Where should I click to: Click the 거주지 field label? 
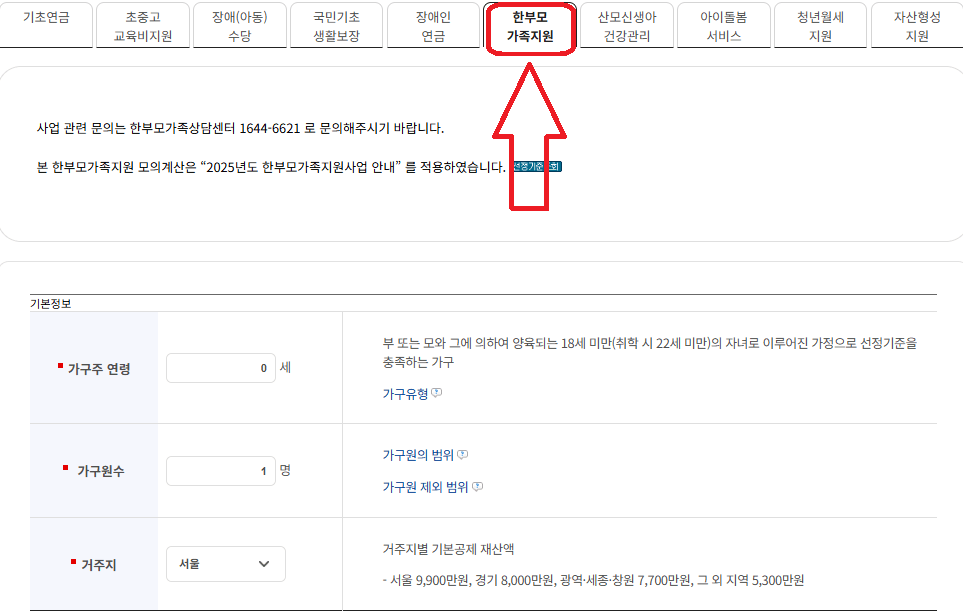click(99, 564)
